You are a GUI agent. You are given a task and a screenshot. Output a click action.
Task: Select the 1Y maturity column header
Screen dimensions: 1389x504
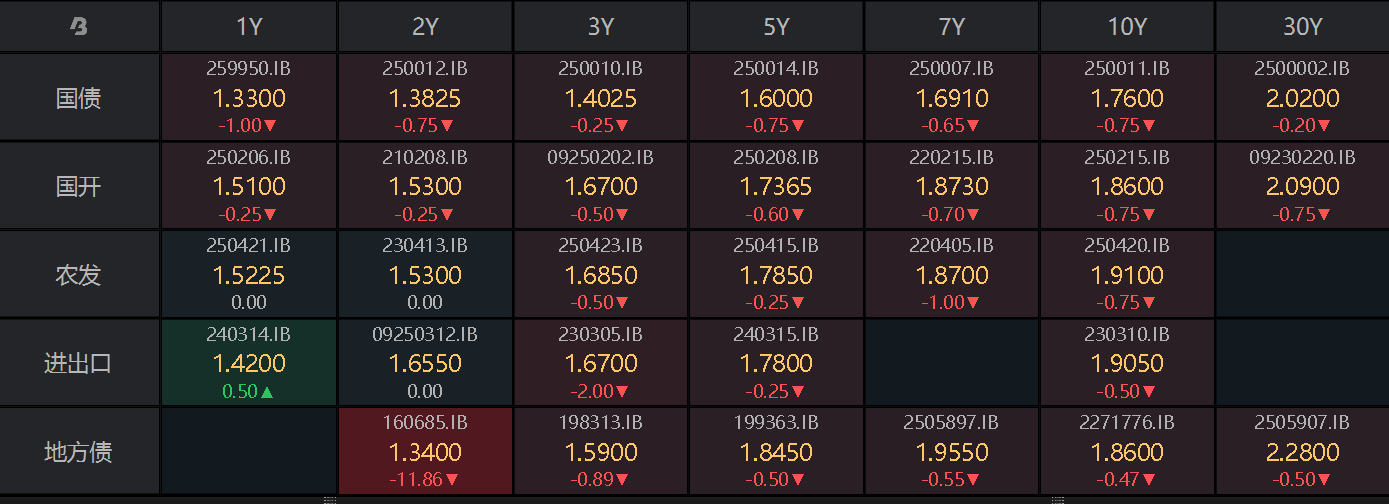click(x=249, y=27)
